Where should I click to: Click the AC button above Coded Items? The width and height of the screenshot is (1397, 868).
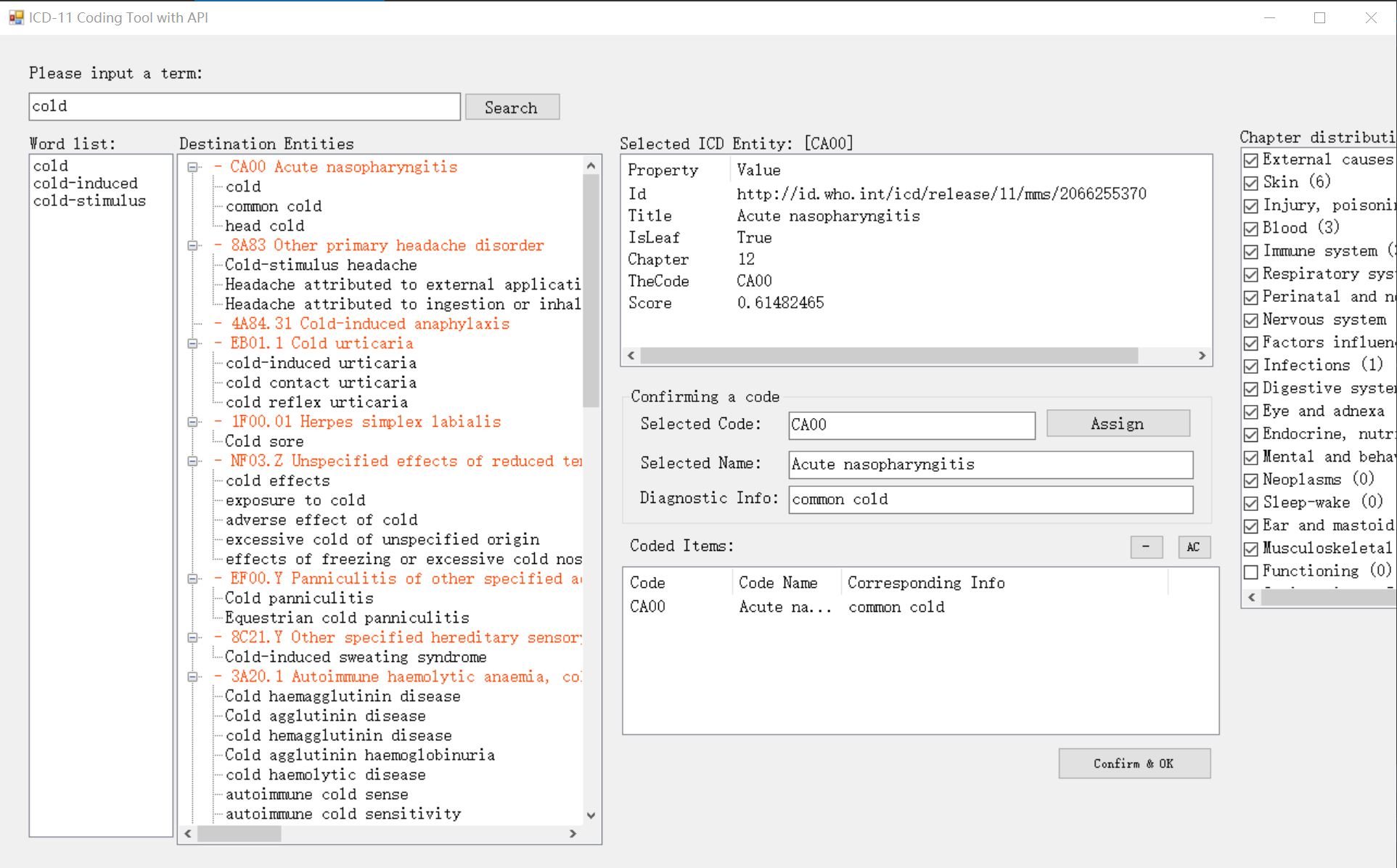tap(1194, 547)
